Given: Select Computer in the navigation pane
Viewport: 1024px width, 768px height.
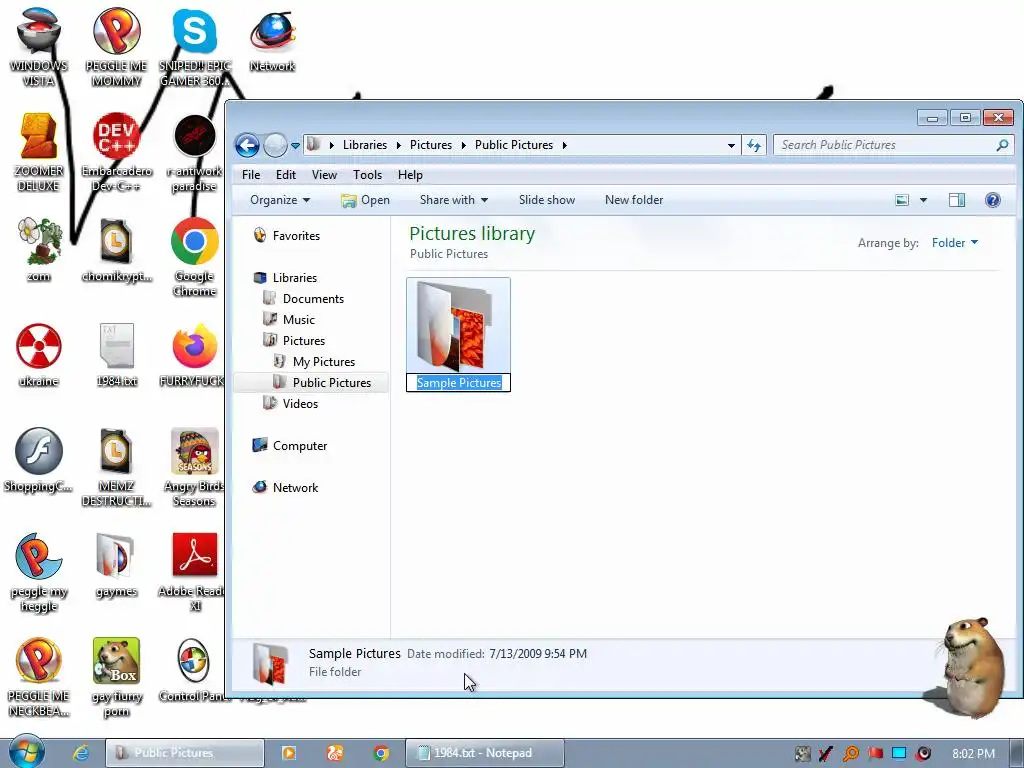Looking at the screenshot, I should point(289,445).
